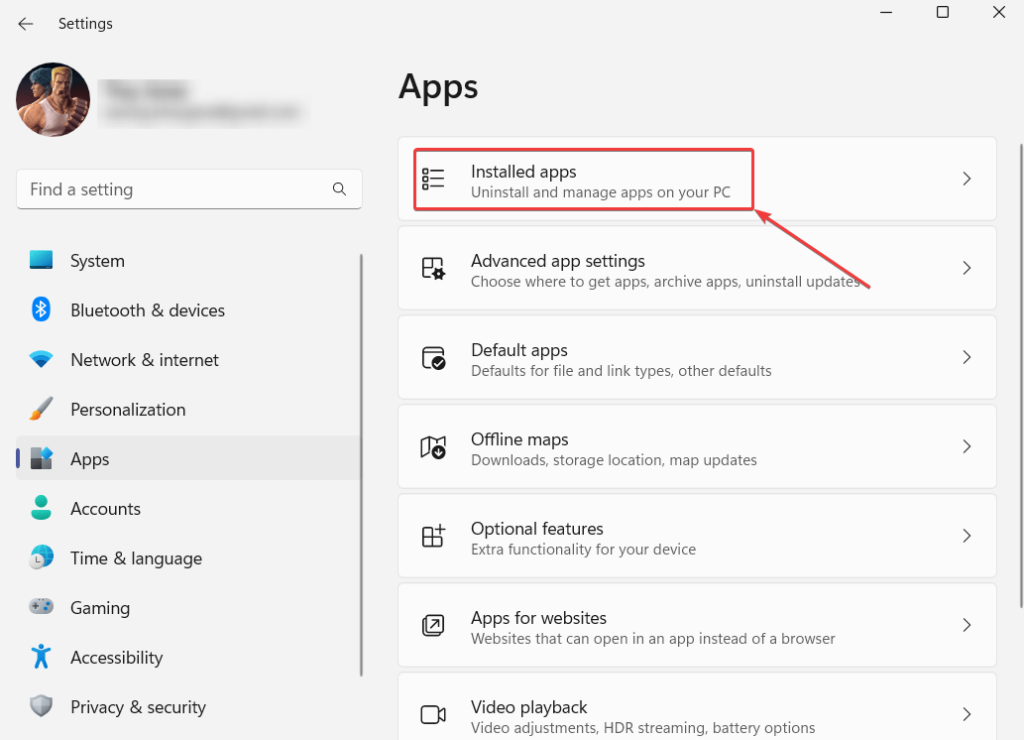Open Network & internet settings

click(x=188, y=360)
